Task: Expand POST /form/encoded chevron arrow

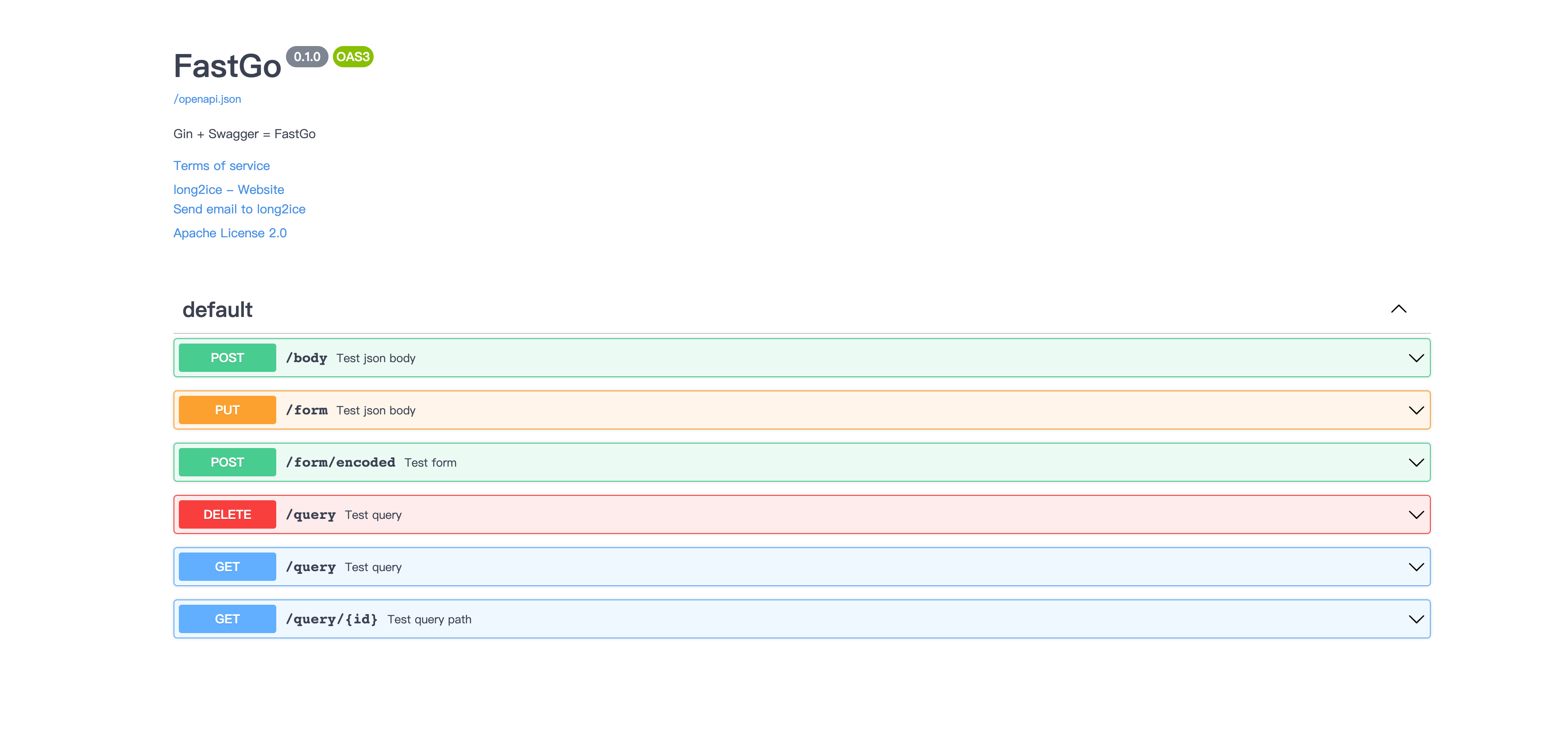Action: click(1416, 463)
